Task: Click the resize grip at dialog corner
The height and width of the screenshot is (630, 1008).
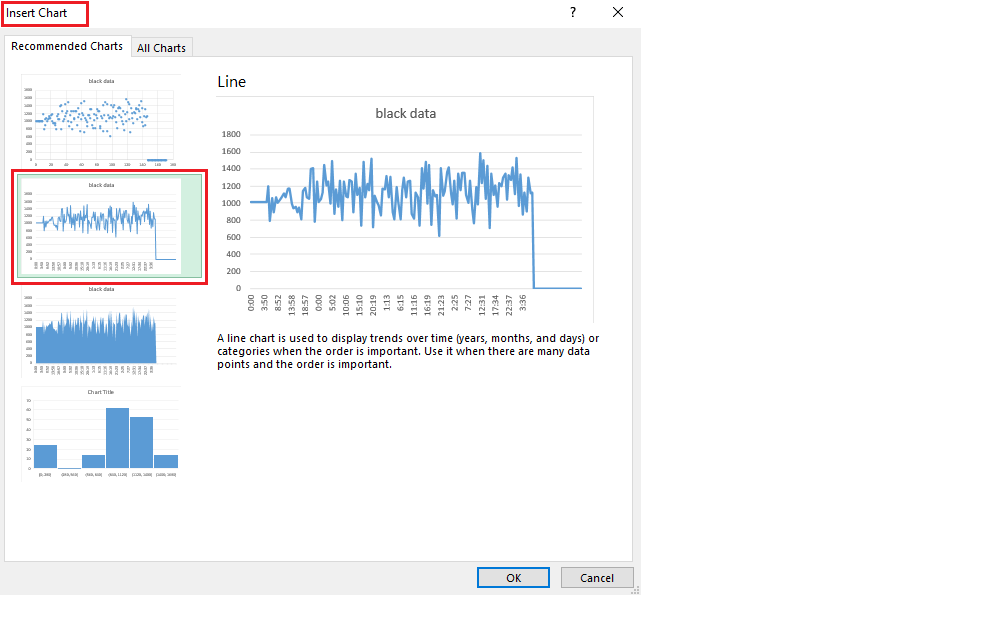Action: coord(635,591)
